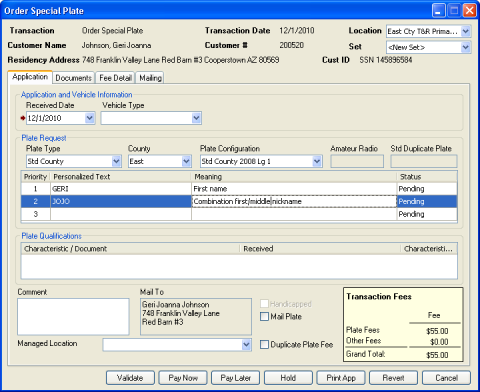This screenshot has height=392, width=480.
Task: Open the Plate Type dropdown
Action: [x=116, y=161]
